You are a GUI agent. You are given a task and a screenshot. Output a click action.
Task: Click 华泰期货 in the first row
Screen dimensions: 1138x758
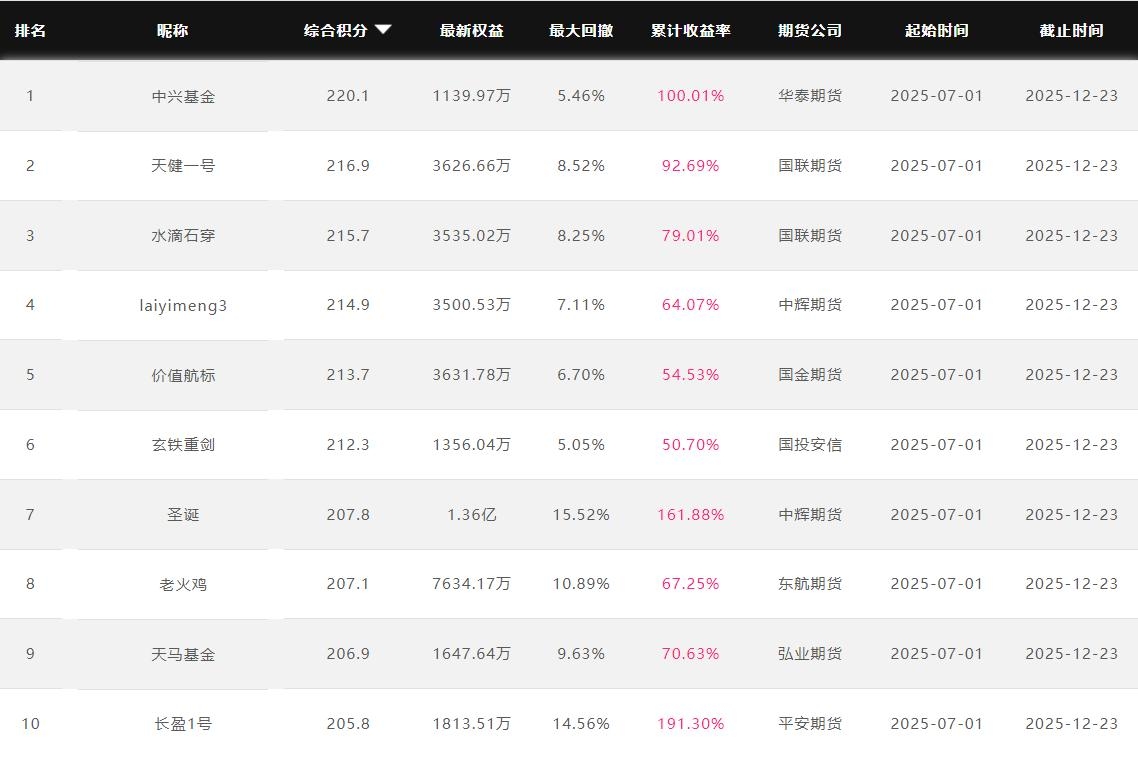tap(810, 96)
